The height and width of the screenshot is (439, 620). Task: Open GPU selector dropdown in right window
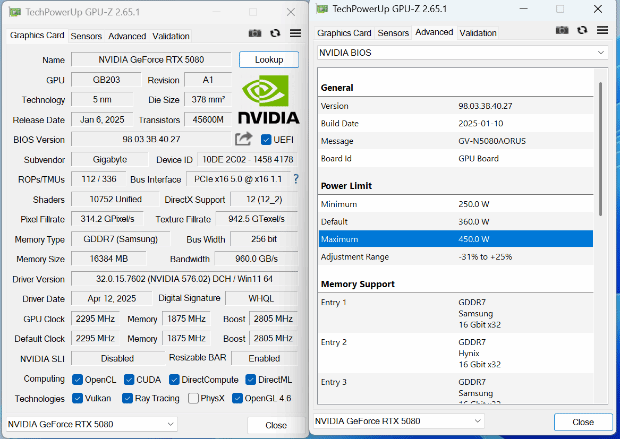pyautogui.click(x=399, y=421)
